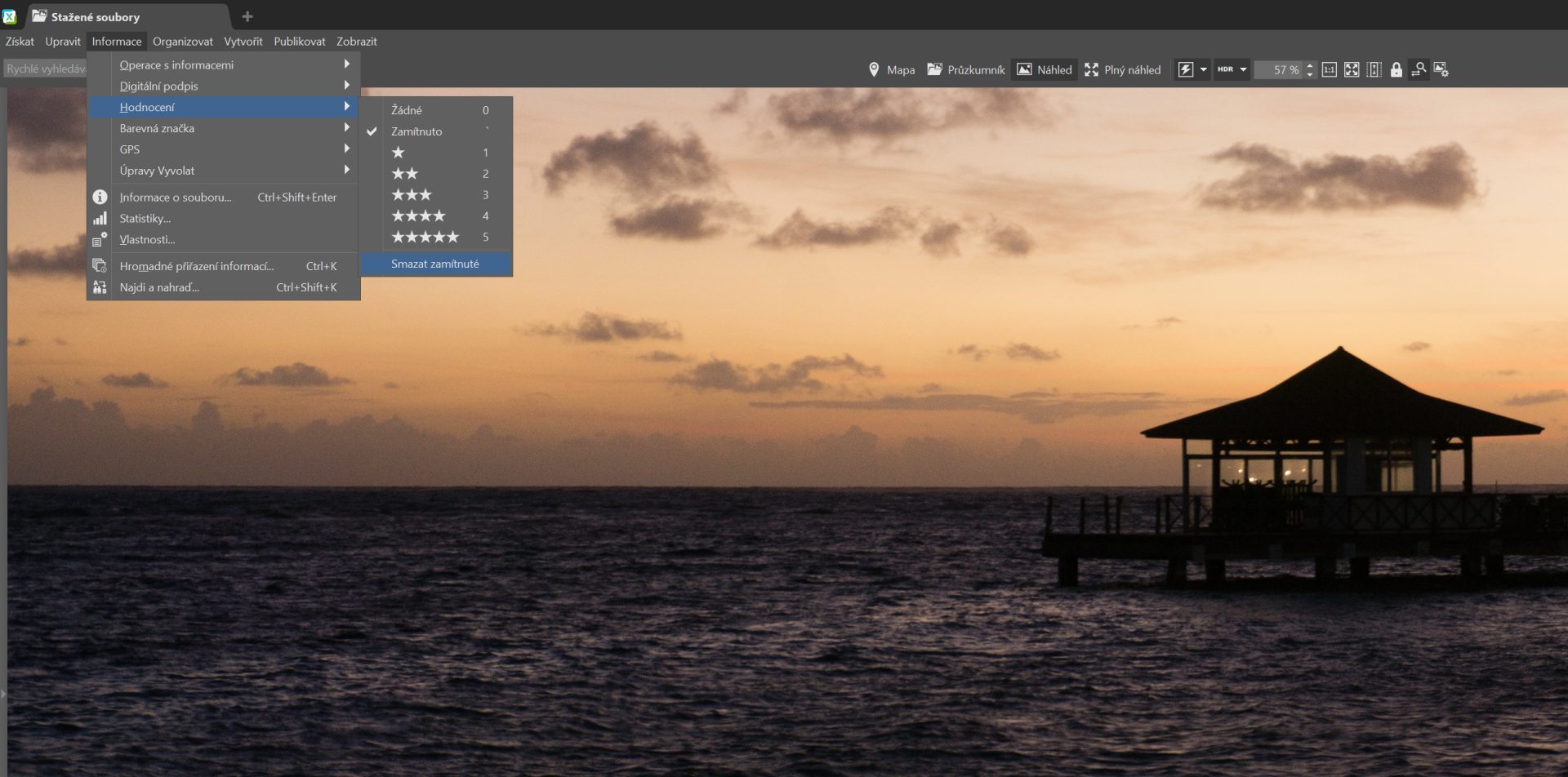The image size is (1568, 777).
Task: Click the zoom lock padlock icon
Action: [x=1396, y=70]
